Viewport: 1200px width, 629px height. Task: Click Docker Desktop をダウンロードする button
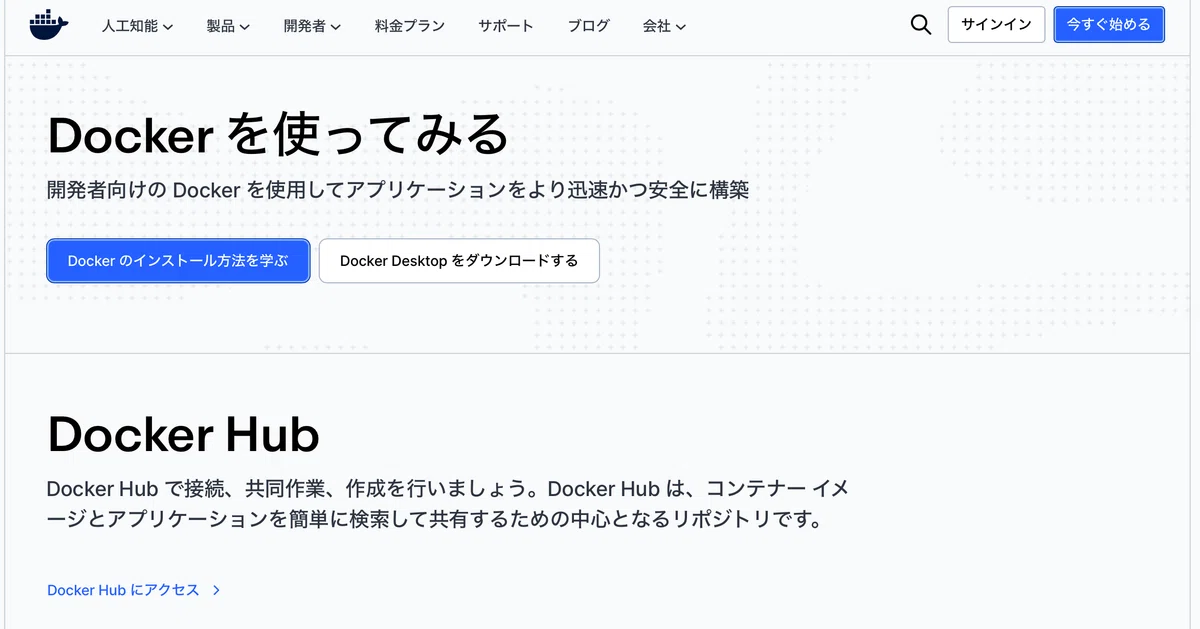(x=459, y=261)
